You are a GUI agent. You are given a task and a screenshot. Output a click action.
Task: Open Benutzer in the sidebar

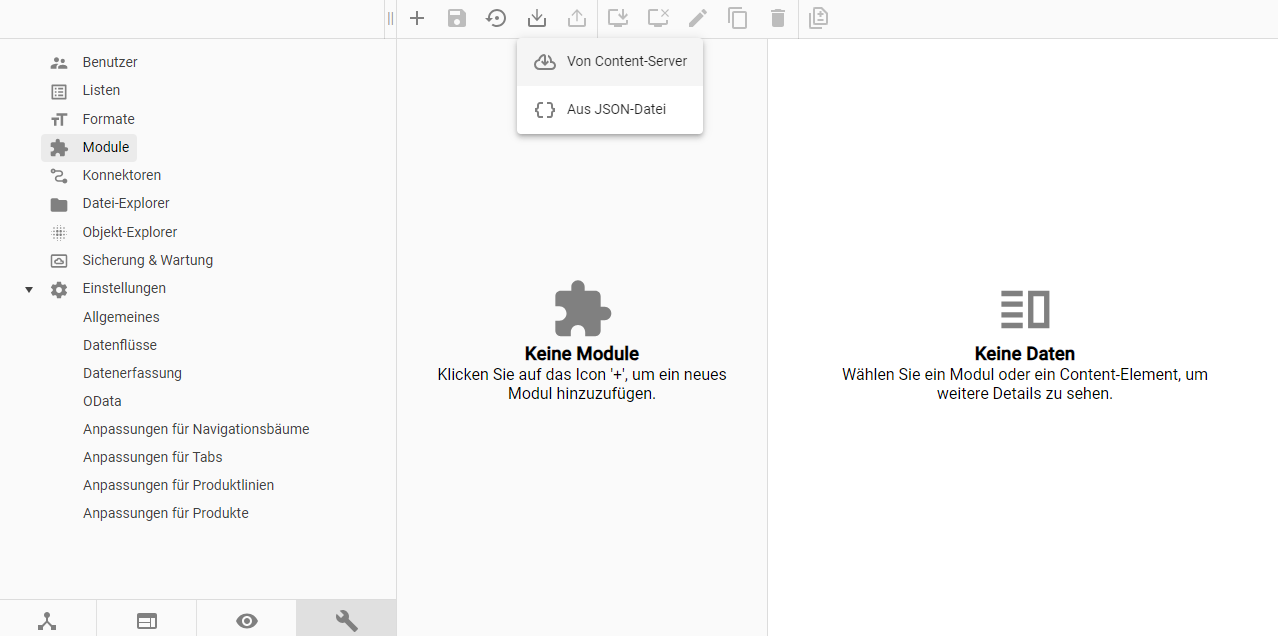pyautogui.click(x=110, y=62)
